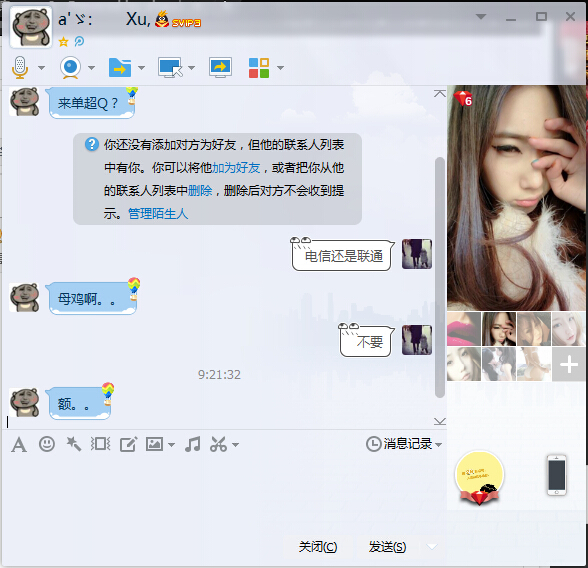Click the music note icon
The height and width of the screenshot is (568, 588).
tap(193, 444)
